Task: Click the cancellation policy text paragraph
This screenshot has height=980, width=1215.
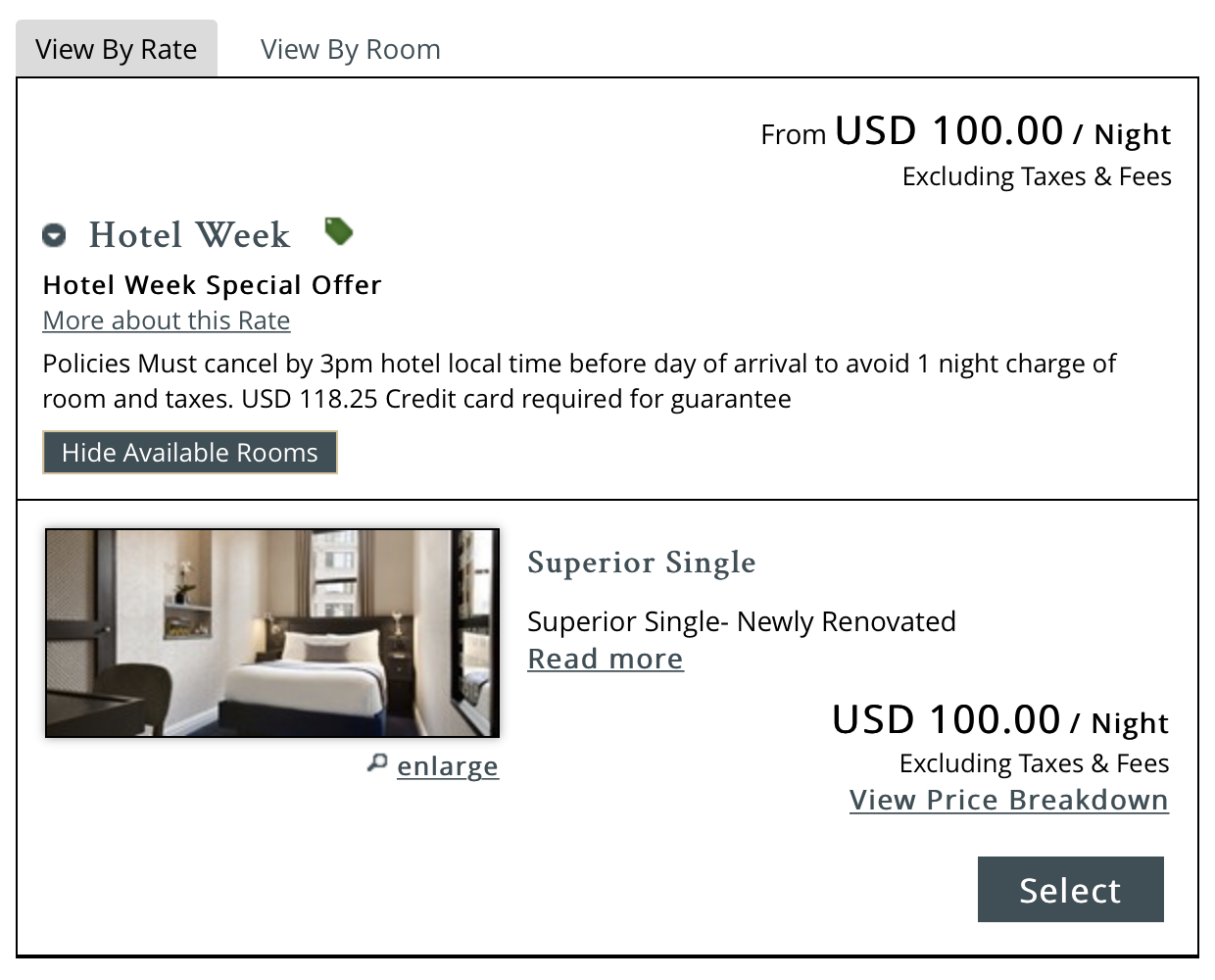Action: point(578,380)
